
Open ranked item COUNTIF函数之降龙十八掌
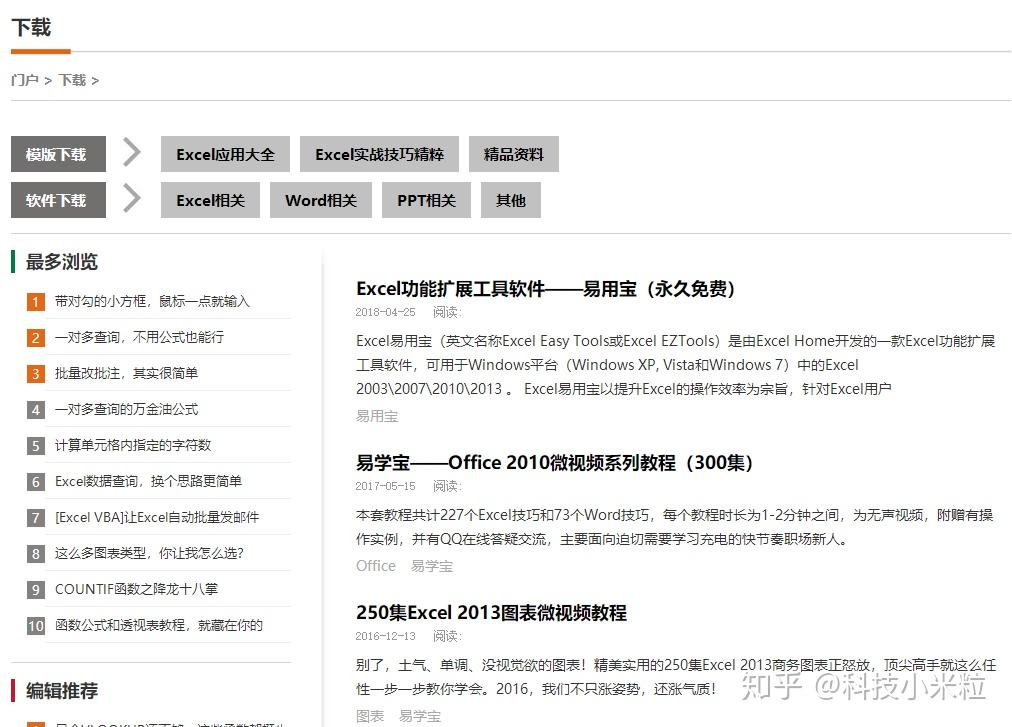(x=136, y=589)
